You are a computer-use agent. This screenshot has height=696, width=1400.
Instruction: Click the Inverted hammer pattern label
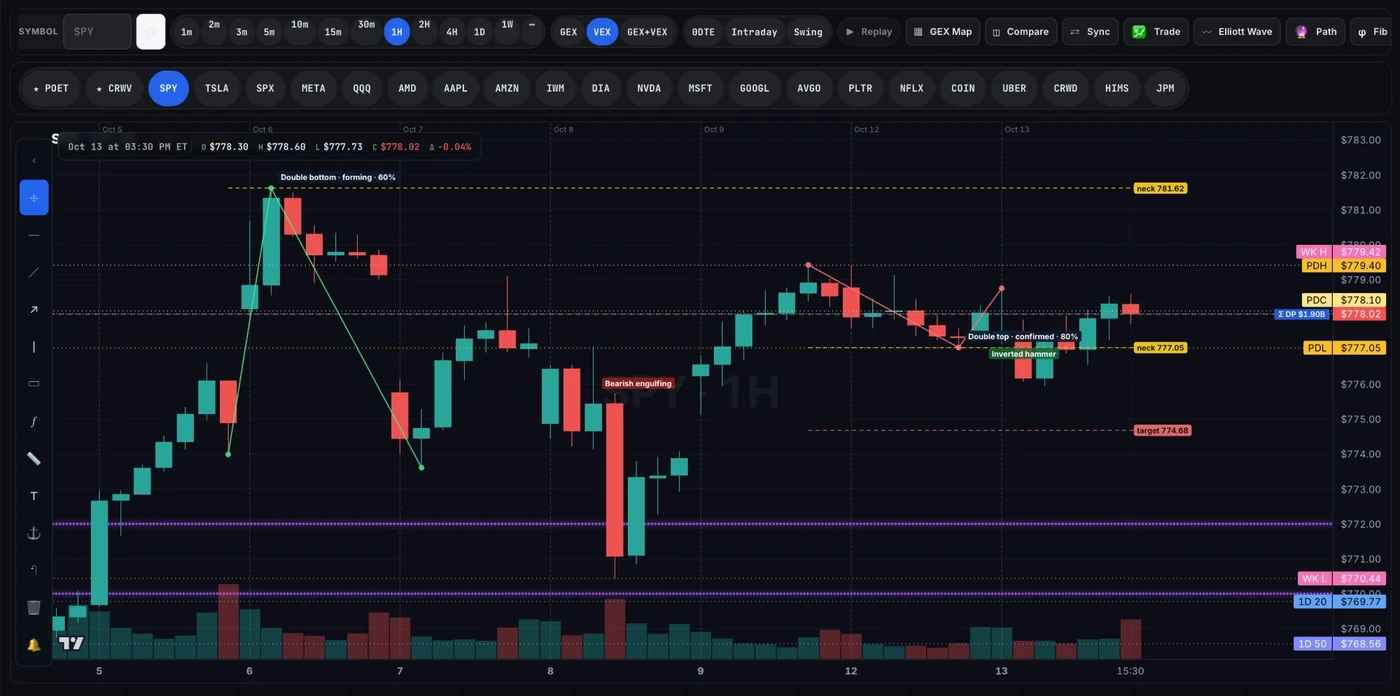(x=1024, y=354)
